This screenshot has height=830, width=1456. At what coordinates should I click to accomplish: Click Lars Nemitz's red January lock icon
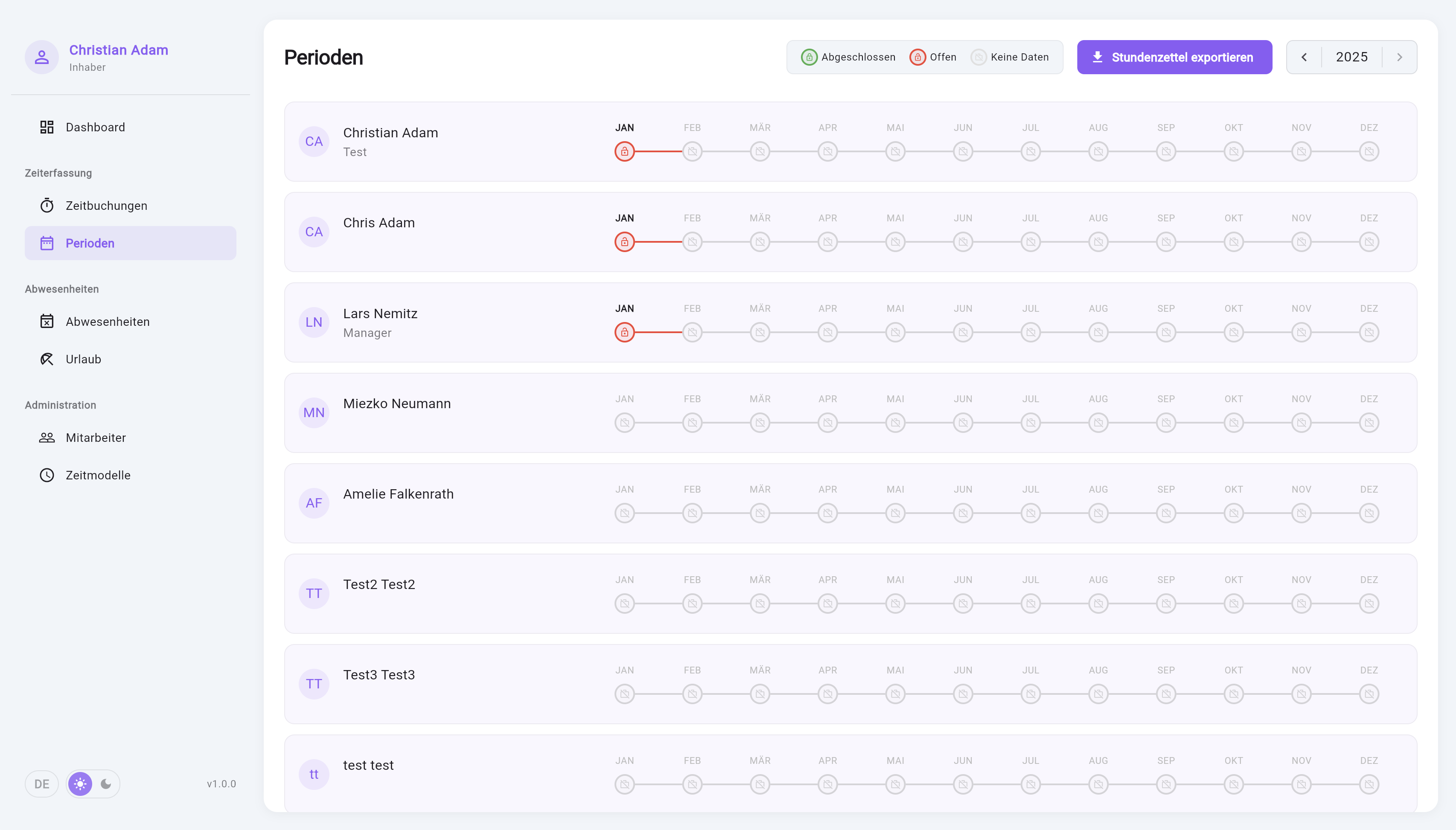pos(624,332)
